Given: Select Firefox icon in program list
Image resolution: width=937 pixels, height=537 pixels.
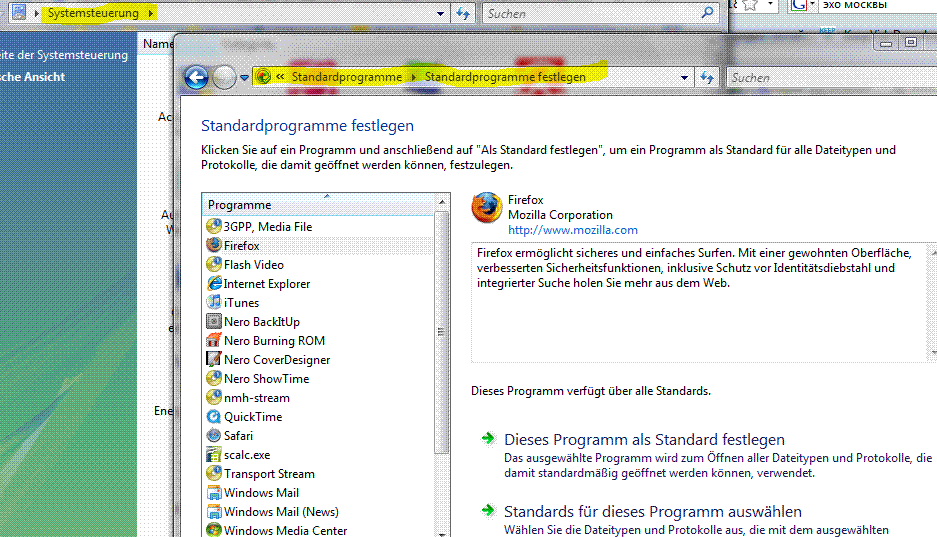Looking at the screenshot, I should (x=214, y=245).
